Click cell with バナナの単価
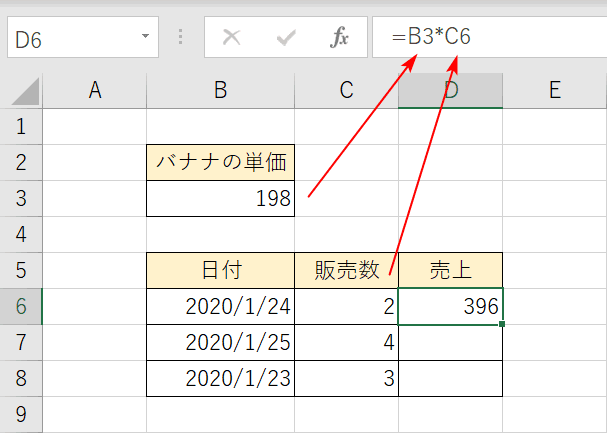The height and width of the screenshot is (433, 607). pos(221,163)
